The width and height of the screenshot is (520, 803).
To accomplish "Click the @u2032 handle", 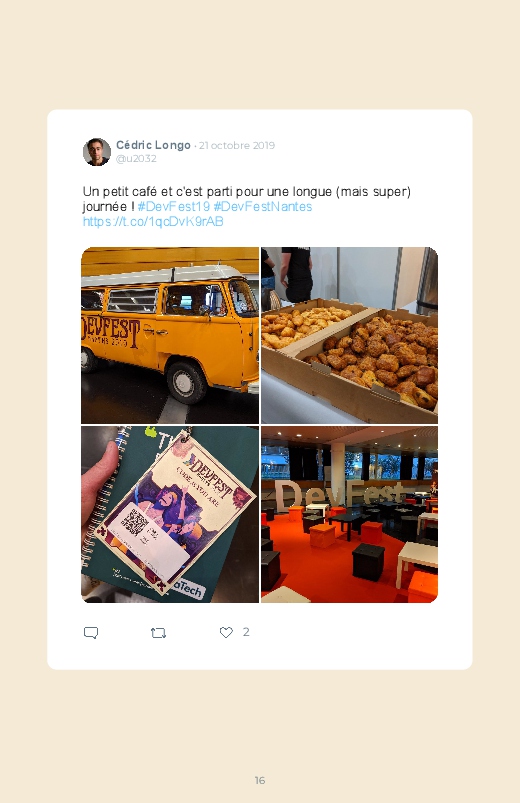I will click(x=136, y=158).
